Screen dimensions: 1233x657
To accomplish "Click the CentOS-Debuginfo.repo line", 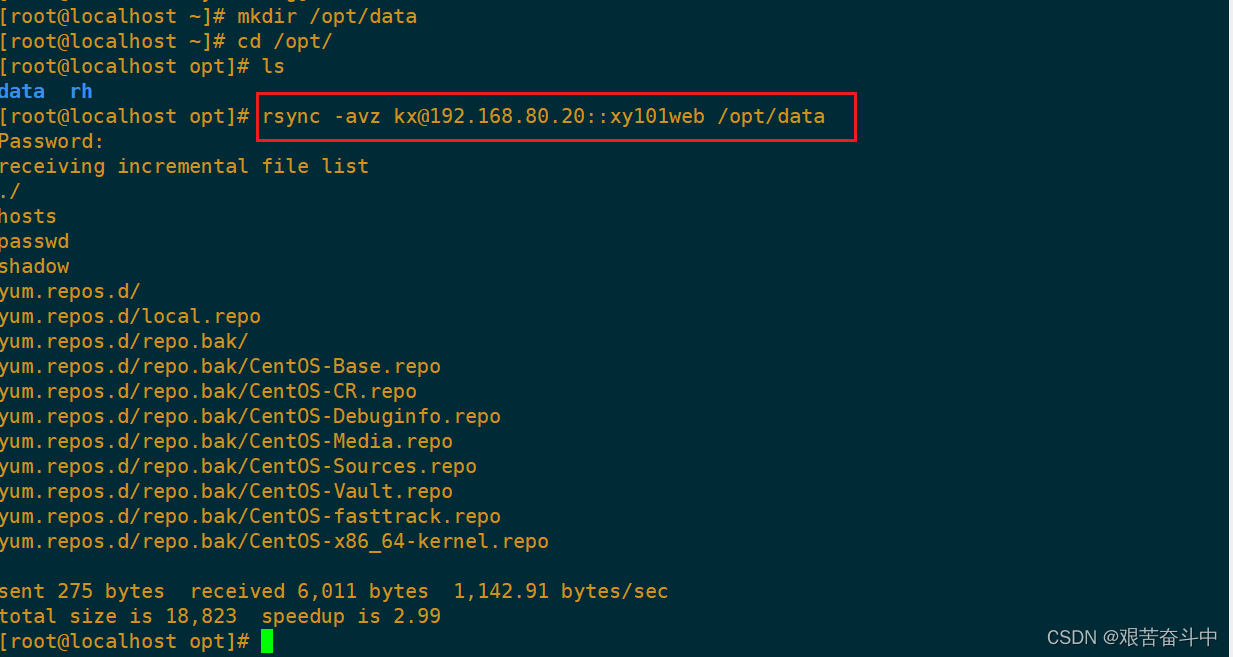I will click(250, 416).
